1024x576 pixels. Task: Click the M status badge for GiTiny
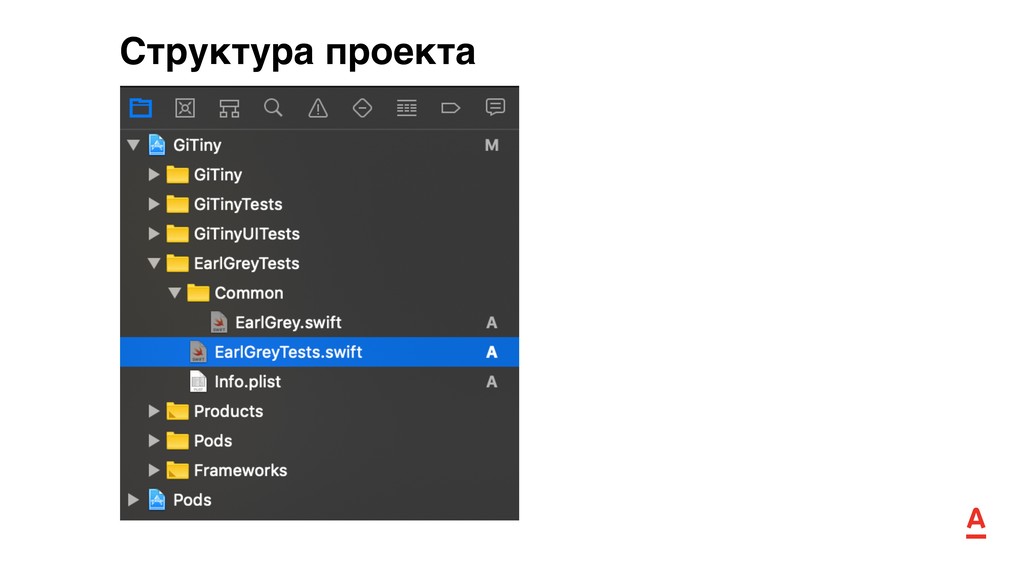click(x=492, y=146)
